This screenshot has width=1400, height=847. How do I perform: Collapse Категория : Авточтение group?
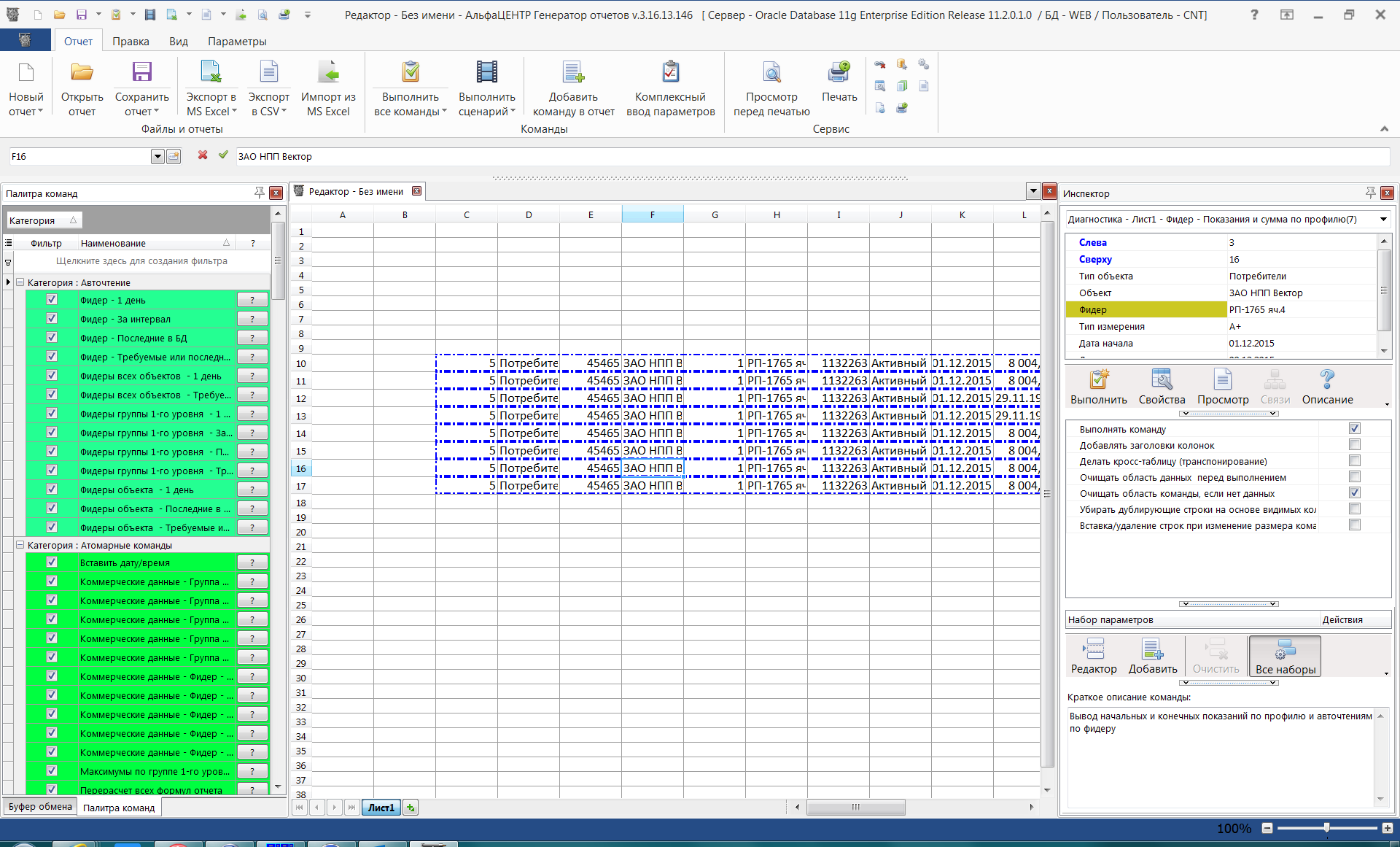pyautogui.click(x=20, y=282)
